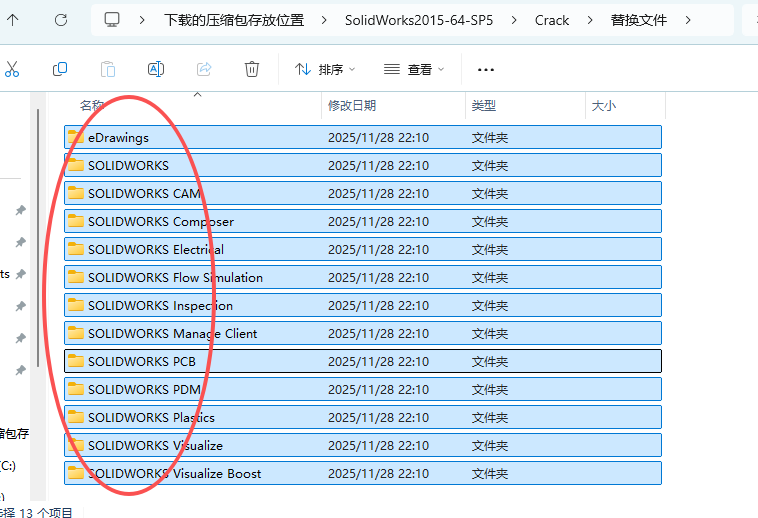Viewport: 758px width, 518px height.
Task: Select the SOLIDWORKS Electrical folder
Action: pyautogui.click(x=363, y=249)
